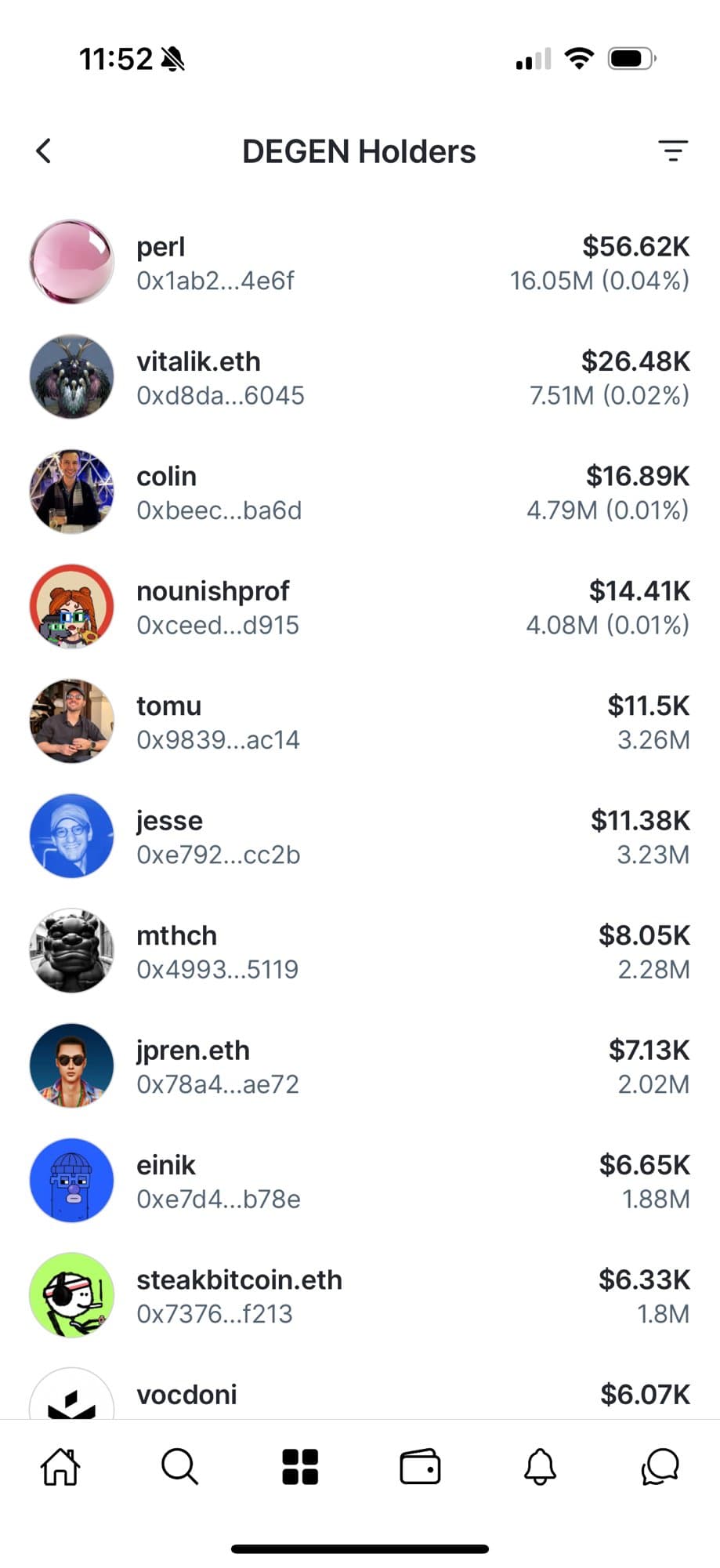Open the four-square grid icon

pyautogui.click(x=300, y=1466)
